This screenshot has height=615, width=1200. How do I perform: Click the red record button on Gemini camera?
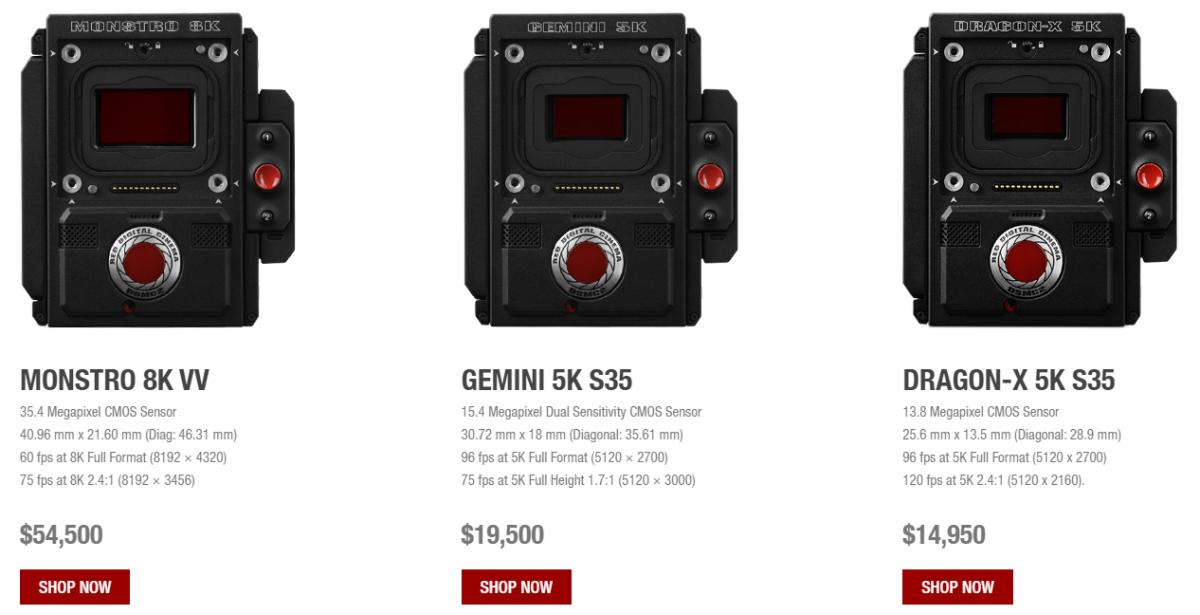(709, 176)
